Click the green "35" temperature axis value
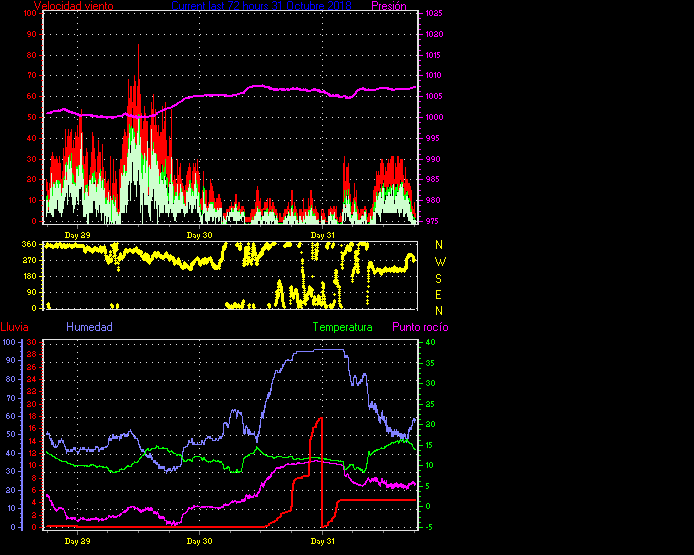694x555 pixels. (x=430, y=363)
